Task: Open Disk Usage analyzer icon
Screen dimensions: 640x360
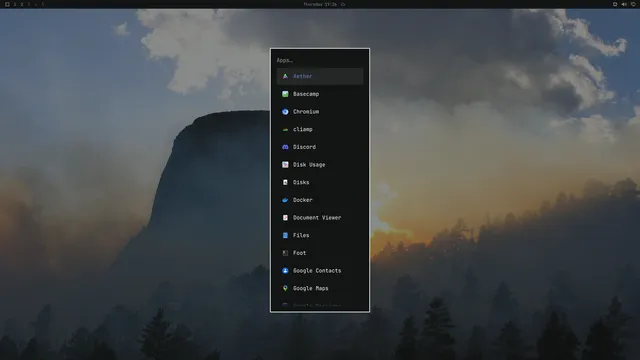Action: point(285,164)
